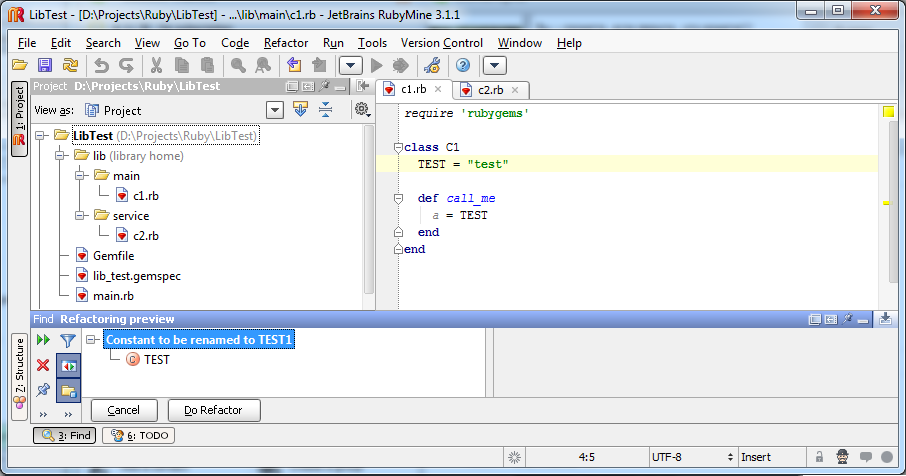Image resolution: width=906 pixels, height=476 pixels.
Task: Open the Code menu
Action: [235, 43]
